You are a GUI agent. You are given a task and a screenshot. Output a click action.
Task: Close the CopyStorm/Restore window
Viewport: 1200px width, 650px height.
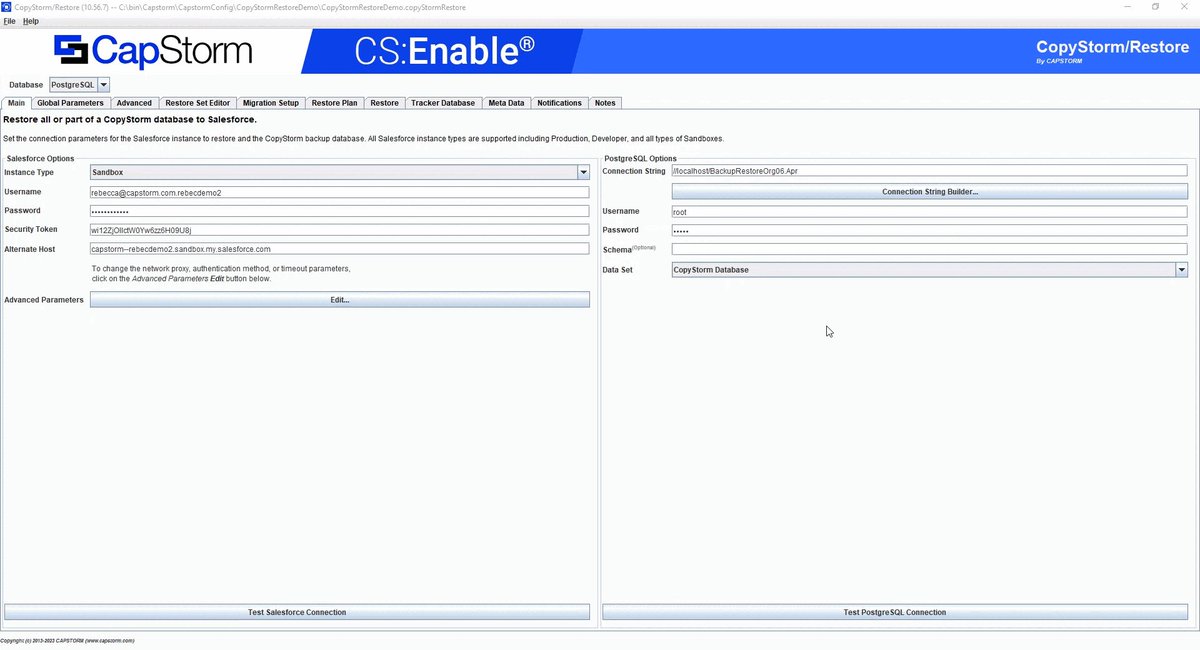[1186, 7]
